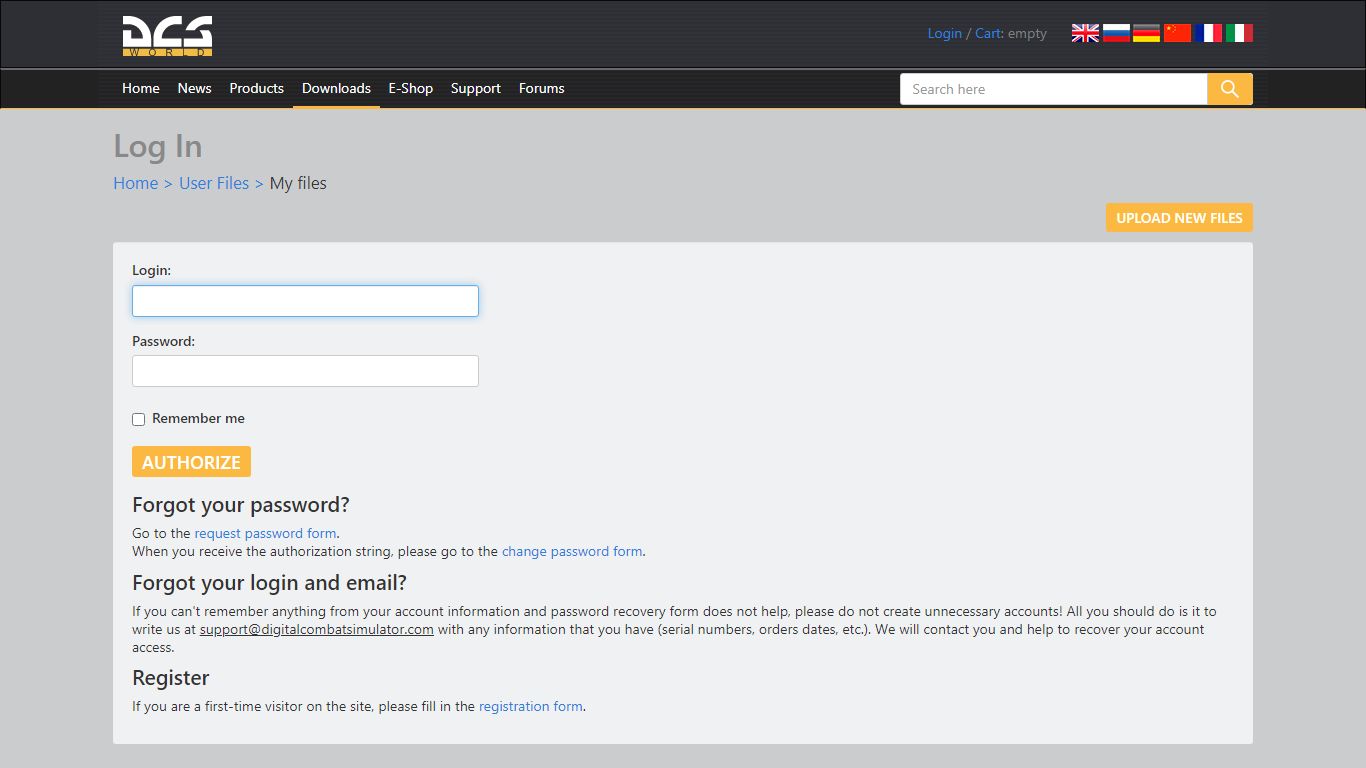
Task: Click the Register heading
Action: tap(171, 677)
